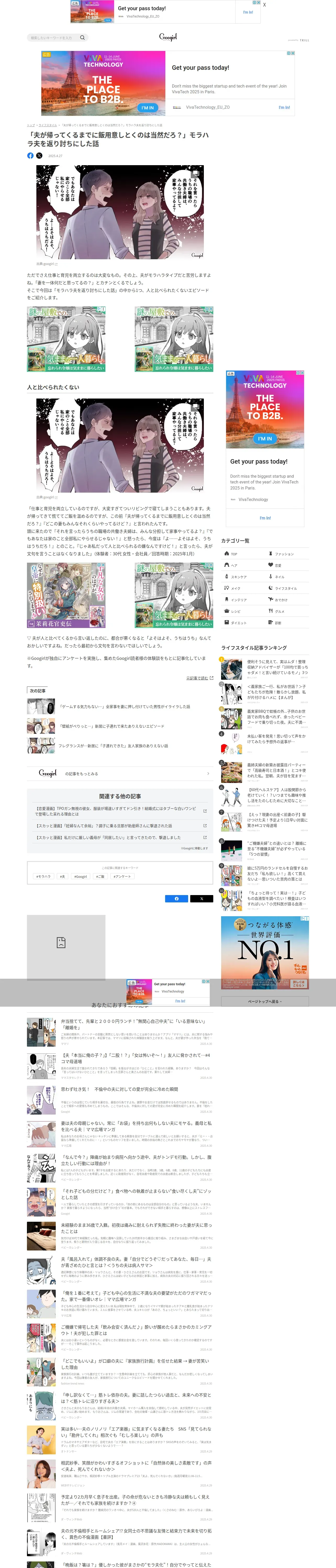Screen dimensions: 336x1568
Task: Share article via Facebook icon under title
Action: pyautogui.click(x=31, y=156)
